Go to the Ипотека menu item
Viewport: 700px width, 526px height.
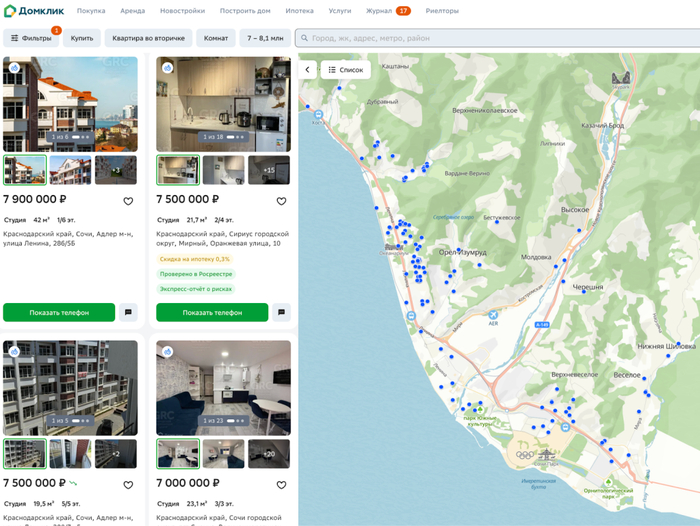pos(299,10)
